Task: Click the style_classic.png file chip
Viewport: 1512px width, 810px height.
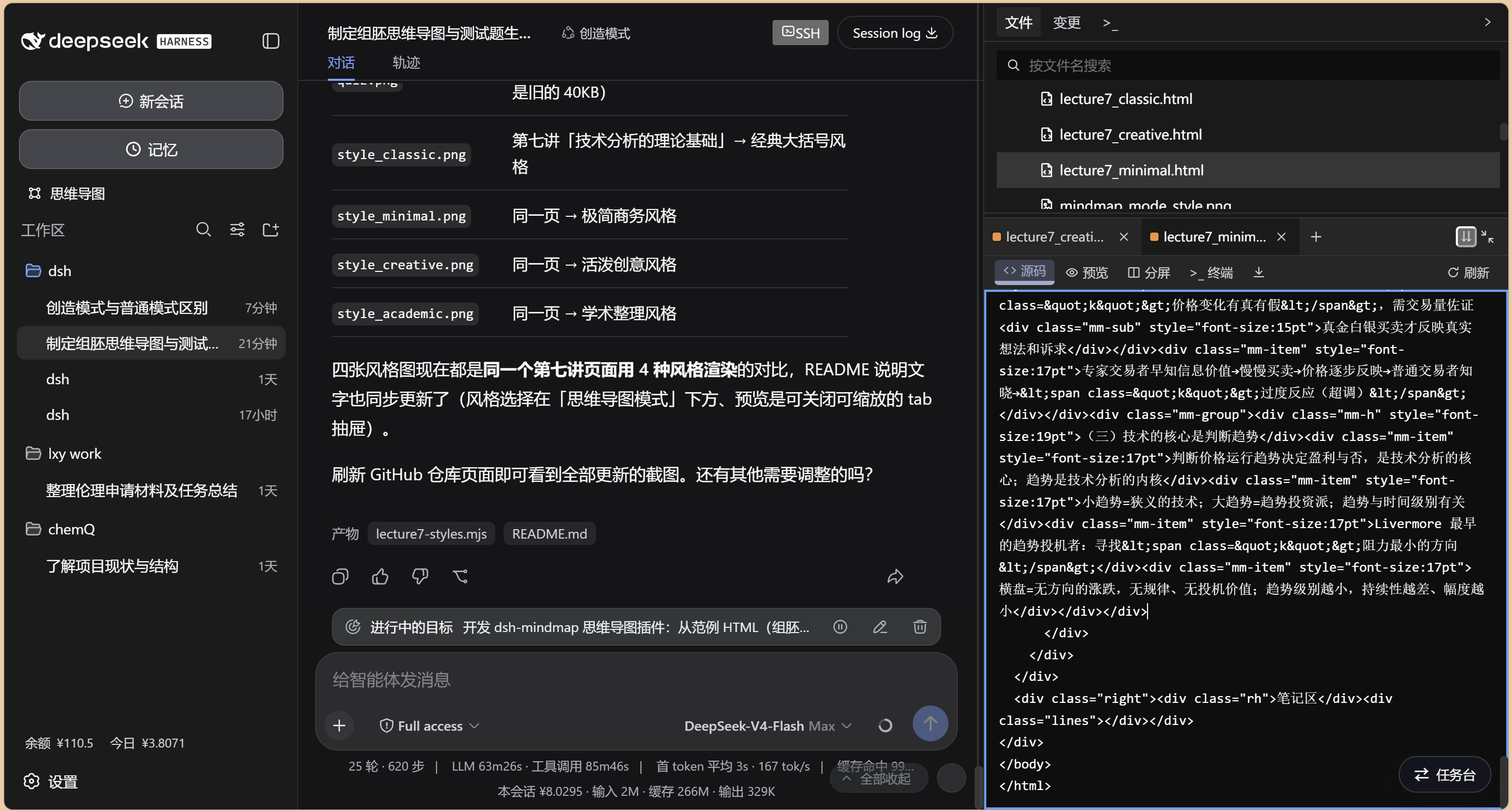Action: (401, 155)
